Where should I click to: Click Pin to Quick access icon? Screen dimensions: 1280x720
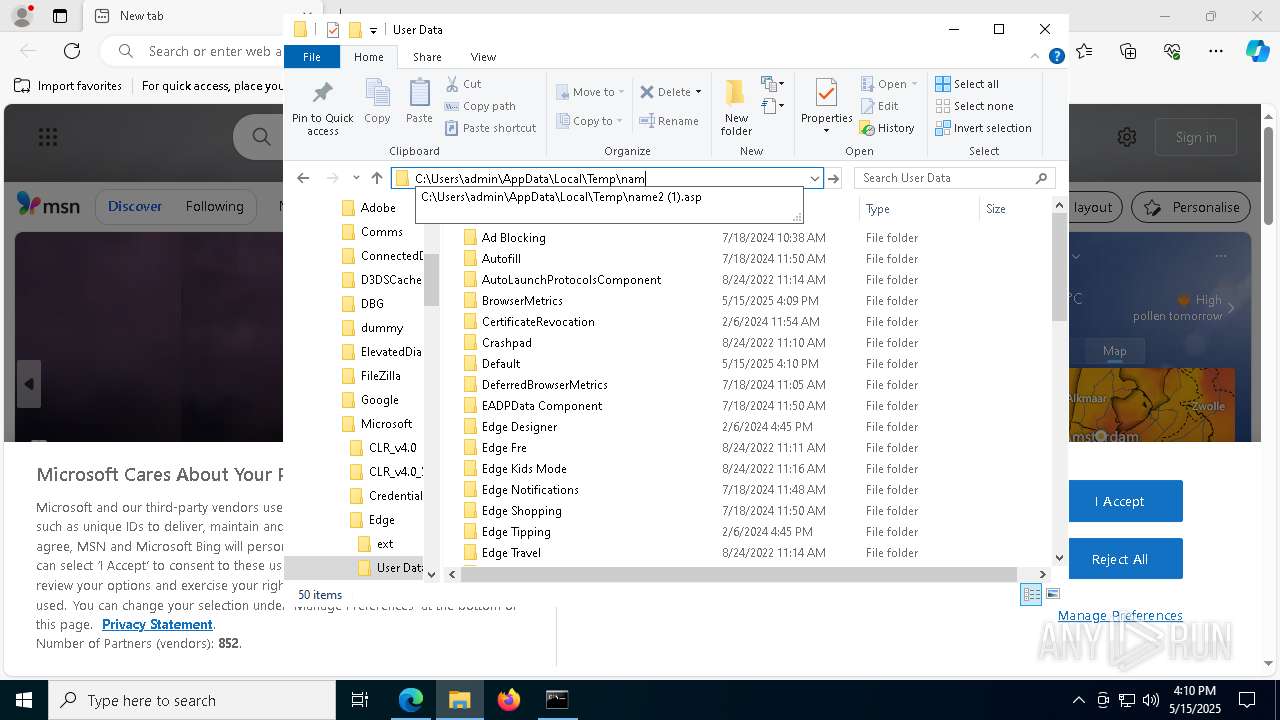pos(322,108)
